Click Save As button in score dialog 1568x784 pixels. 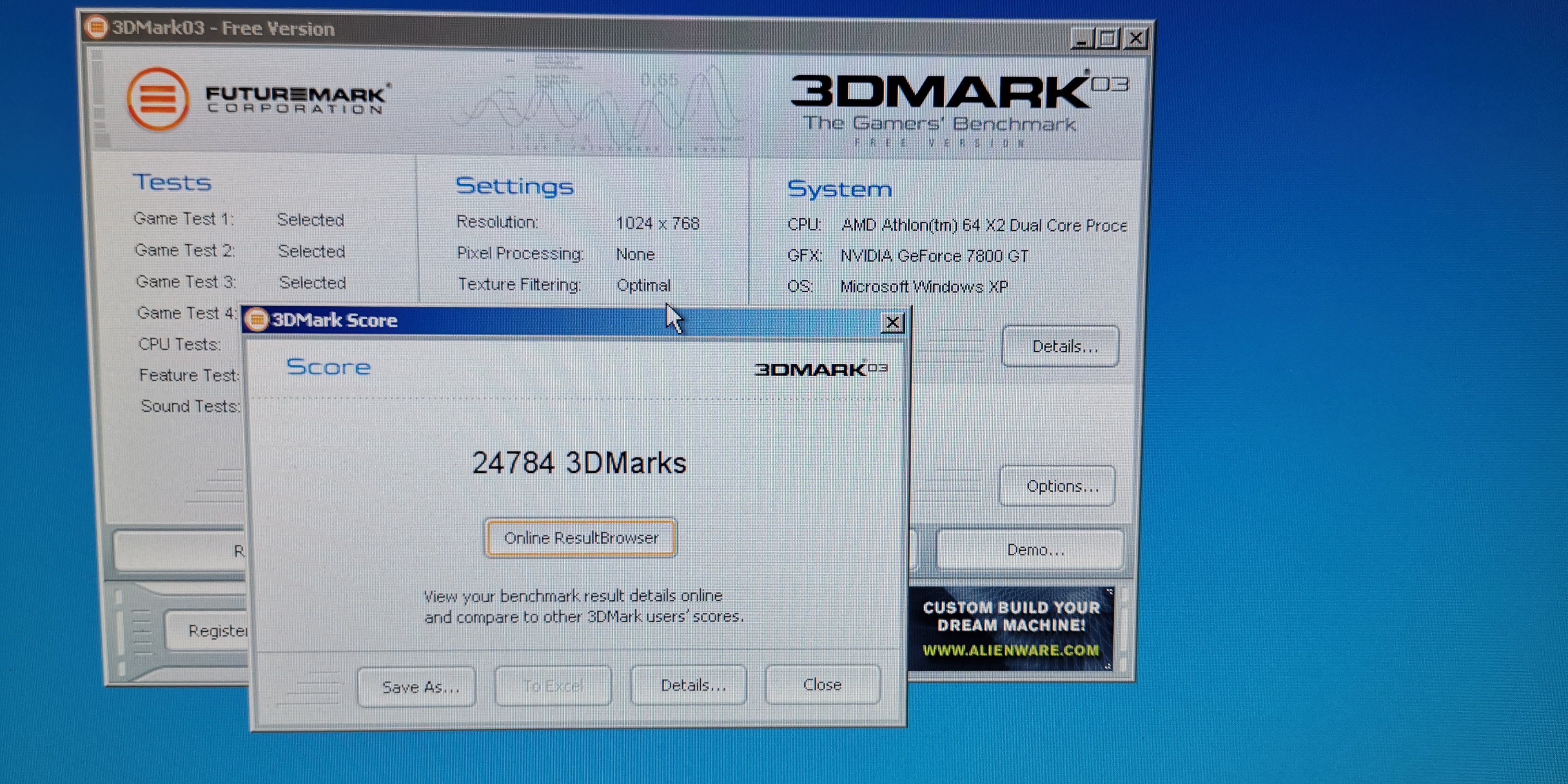(x=418, y=686)
